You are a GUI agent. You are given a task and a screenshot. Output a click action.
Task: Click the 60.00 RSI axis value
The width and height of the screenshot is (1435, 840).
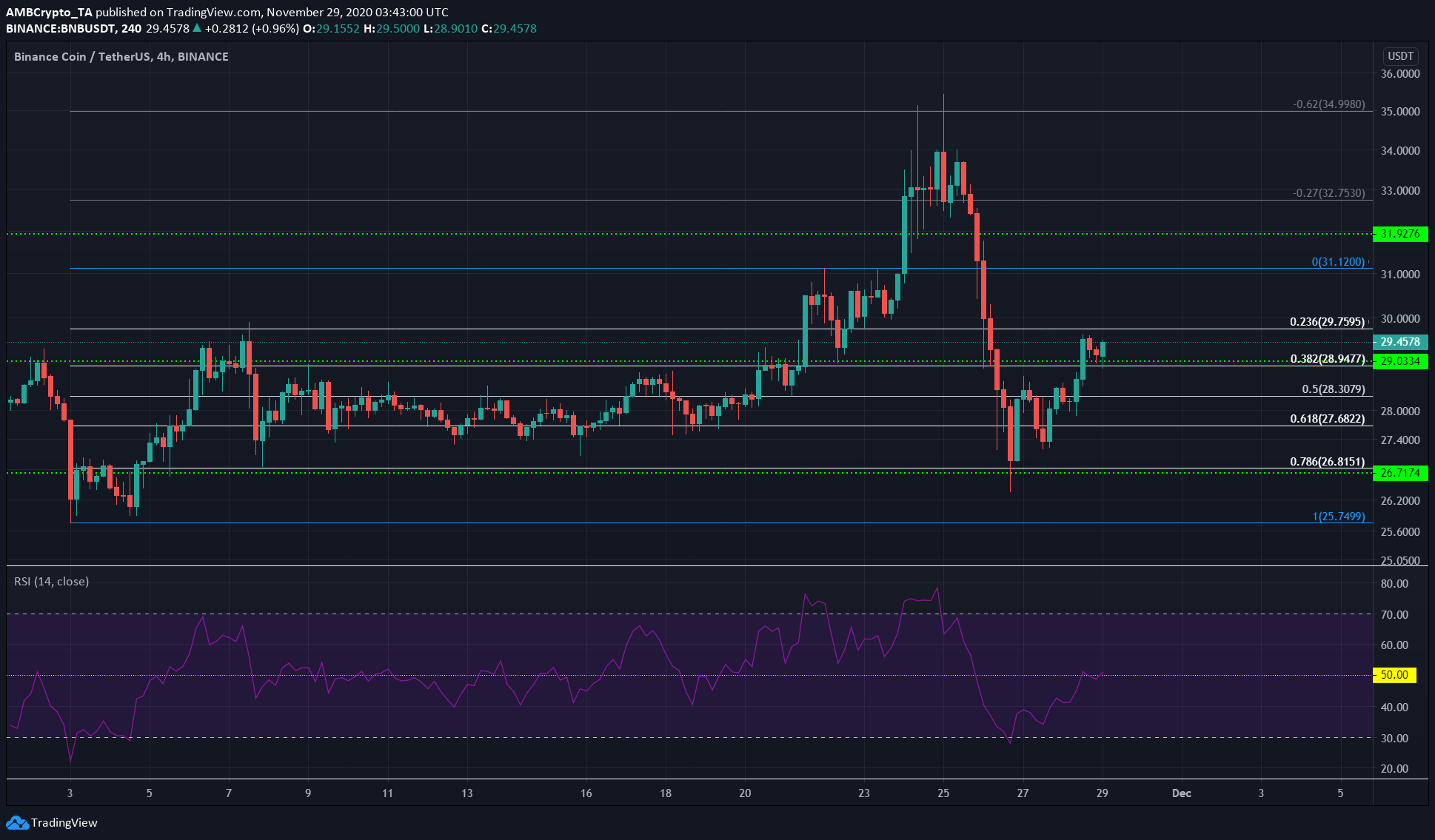click(1394, 645)
